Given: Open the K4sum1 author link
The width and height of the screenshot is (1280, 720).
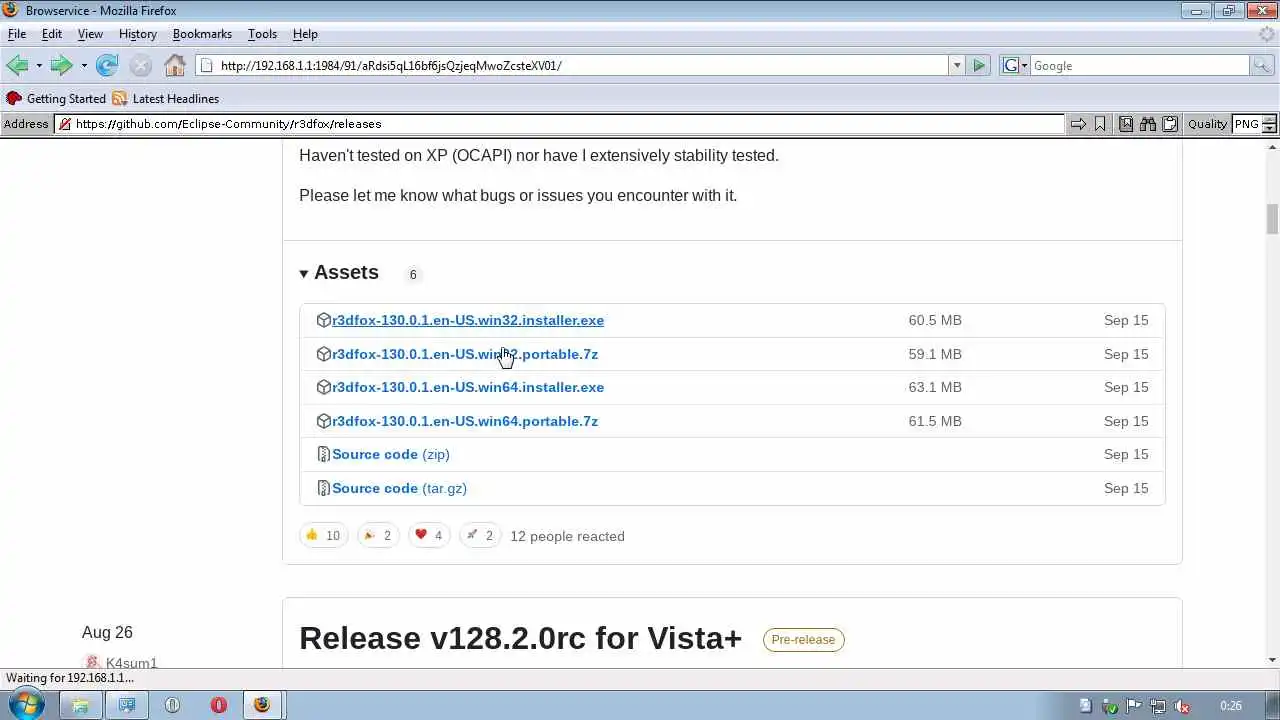Looking at the screenshot, I should 132,663.
